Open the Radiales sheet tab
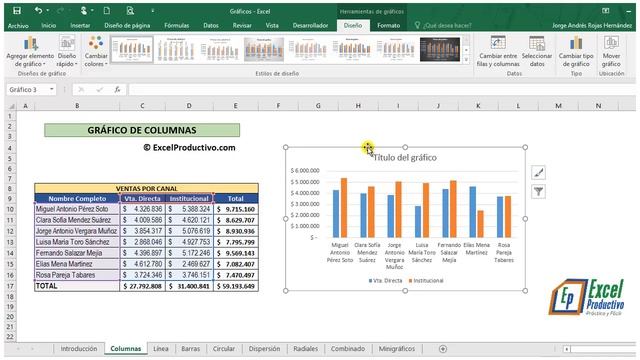This screenshot has width=640, height=360. coord(305,349)
